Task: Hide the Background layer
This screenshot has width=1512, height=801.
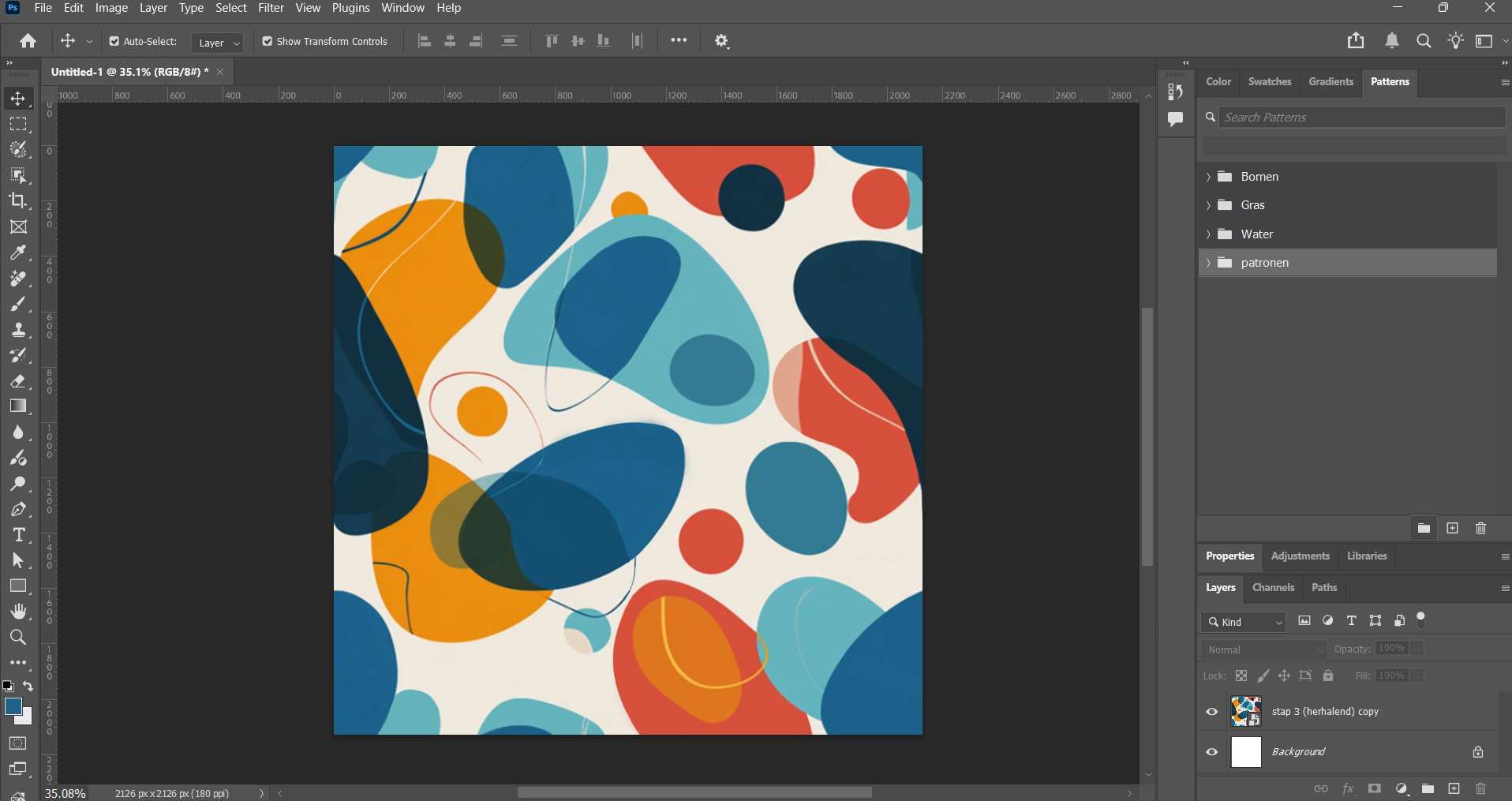Action: coord(1212,752)
